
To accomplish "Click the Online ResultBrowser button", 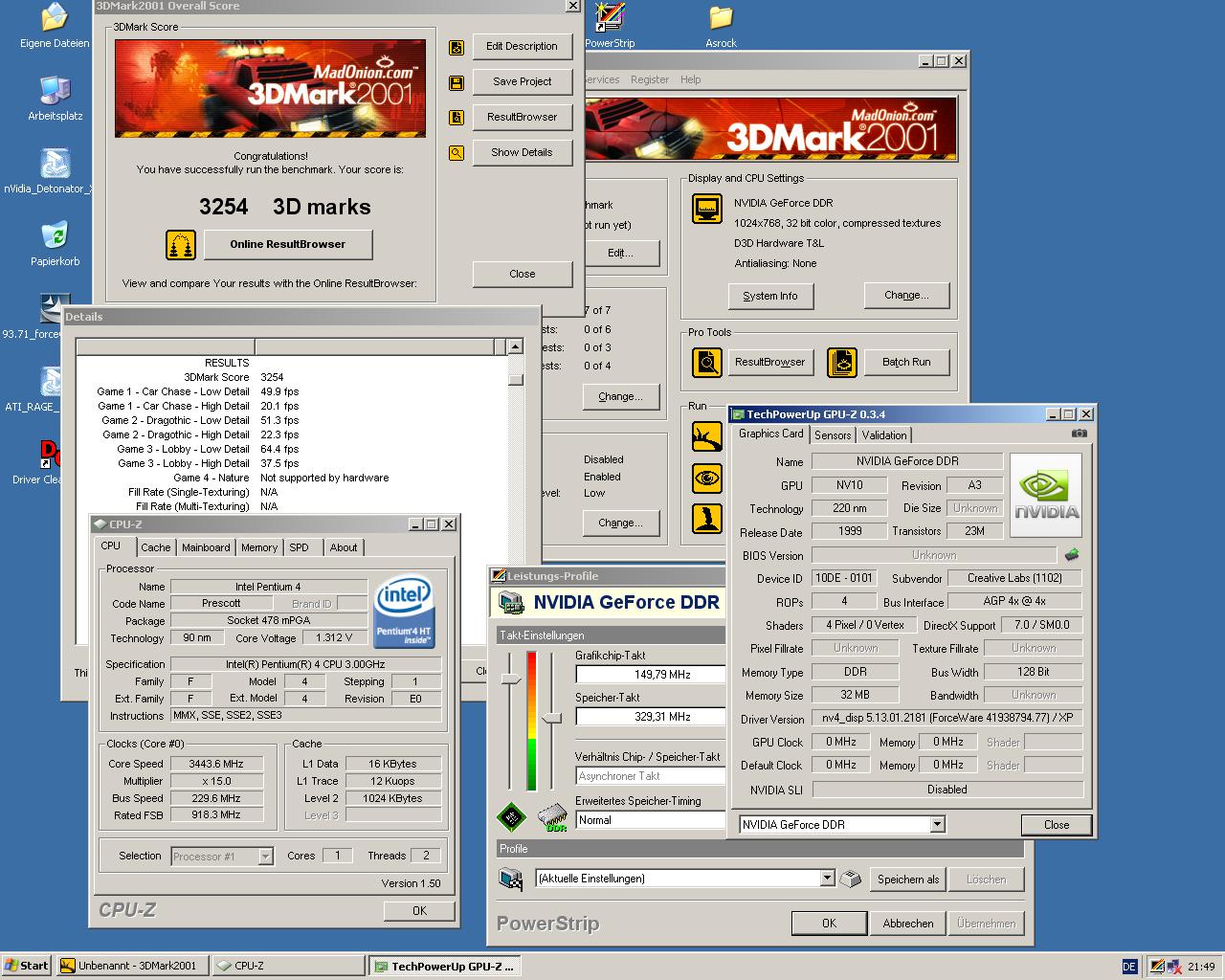I will pos(288,245).
